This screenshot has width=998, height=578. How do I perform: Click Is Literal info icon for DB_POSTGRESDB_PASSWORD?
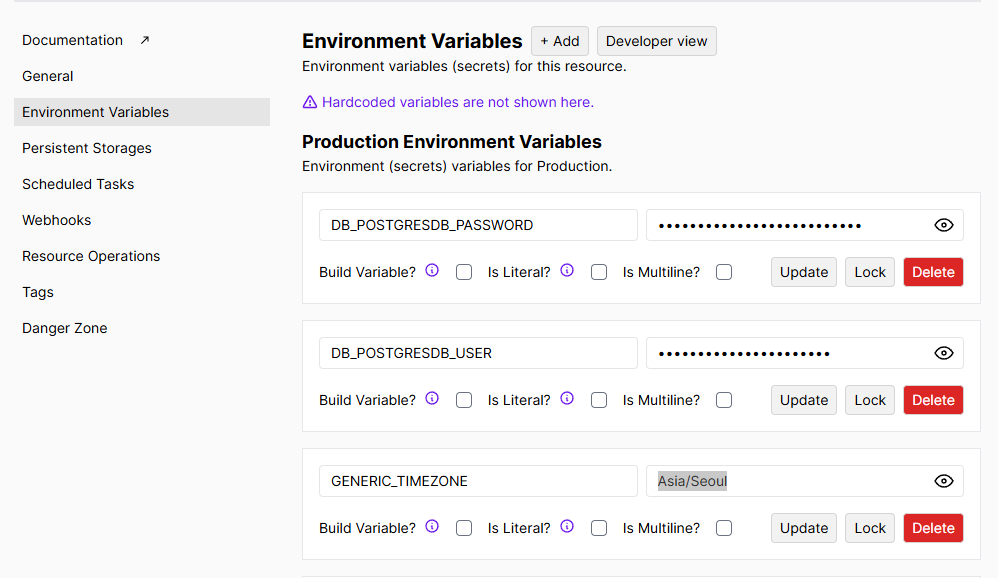tap(567, 271)
